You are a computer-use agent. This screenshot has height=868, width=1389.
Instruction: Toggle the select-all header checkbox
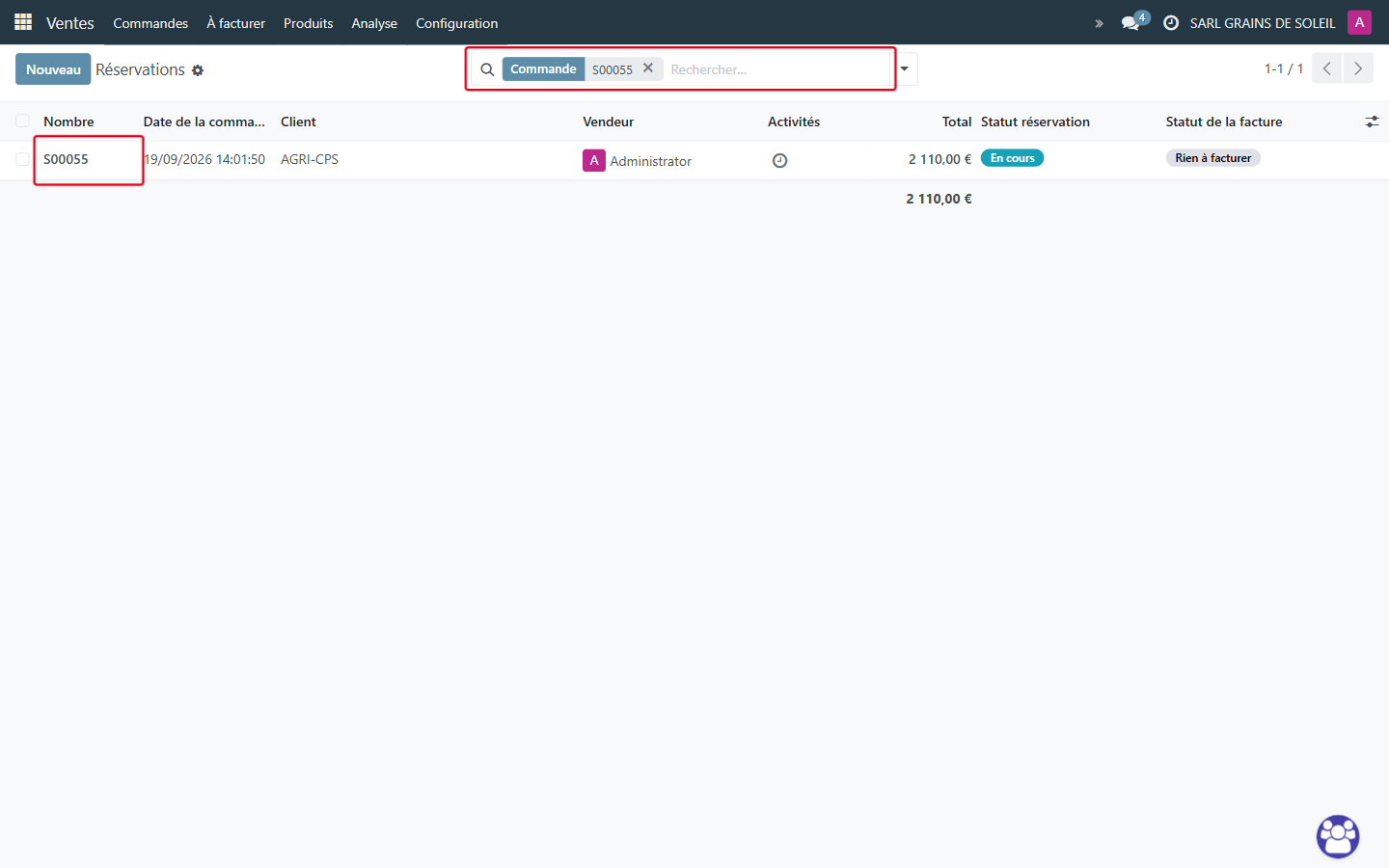(22, 122)
